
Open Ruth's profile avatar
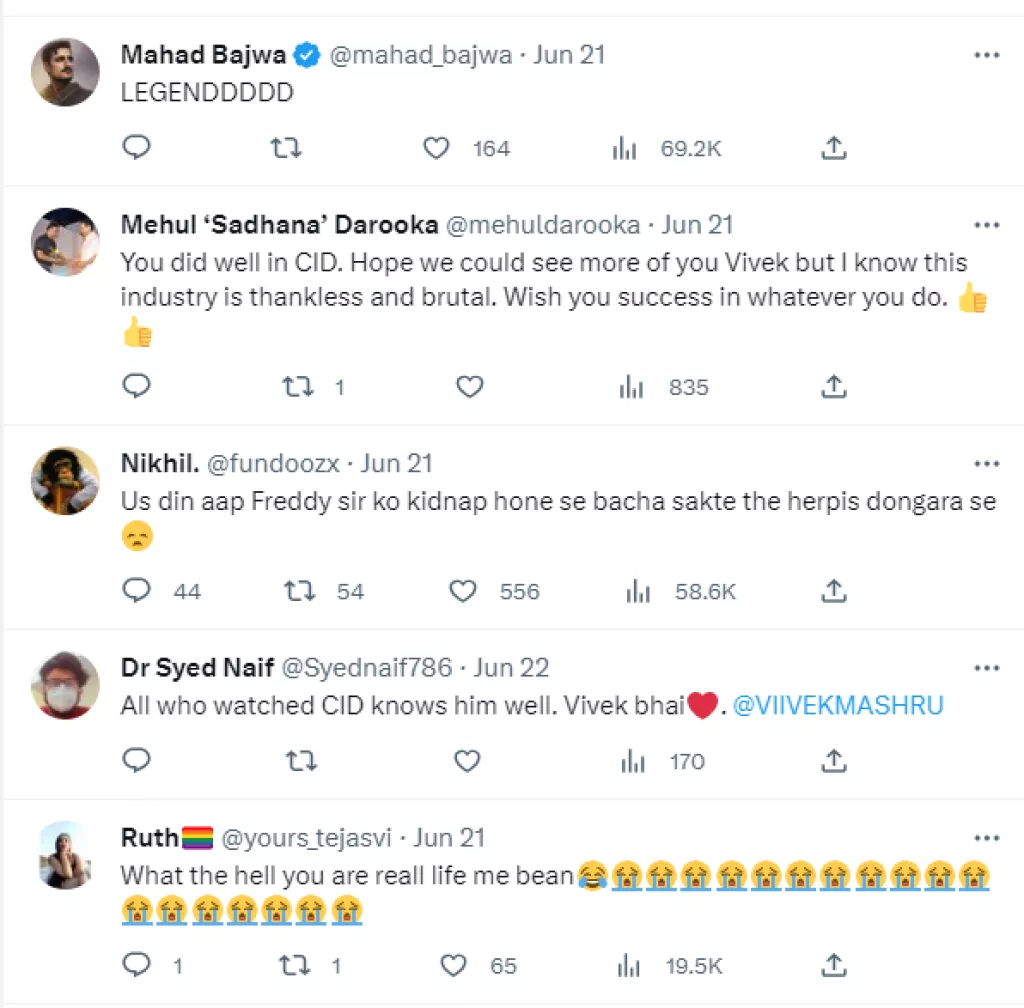[66, 855]
